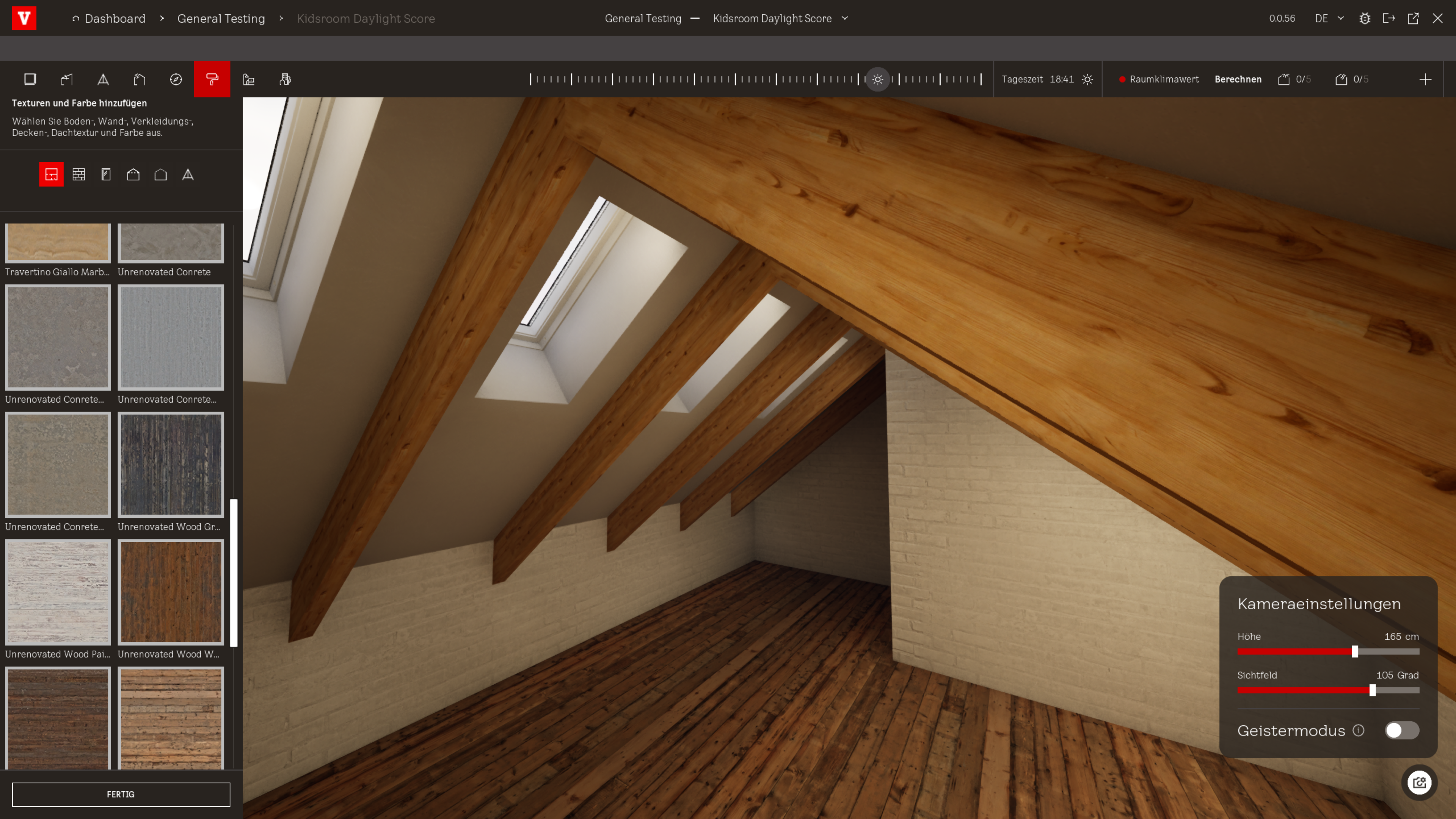Select the paint roller texture tool
1456x819 pixels.
[x=212, y=79]
